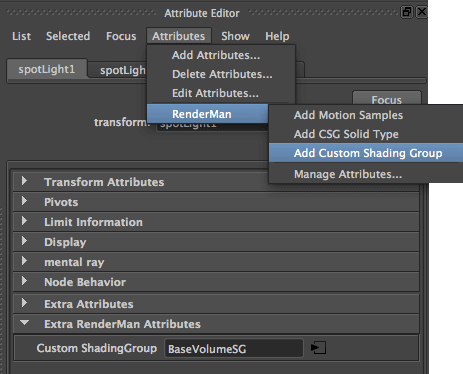
Task: Open the Focus menu in menu bar
Action: [x=121, y=36]
